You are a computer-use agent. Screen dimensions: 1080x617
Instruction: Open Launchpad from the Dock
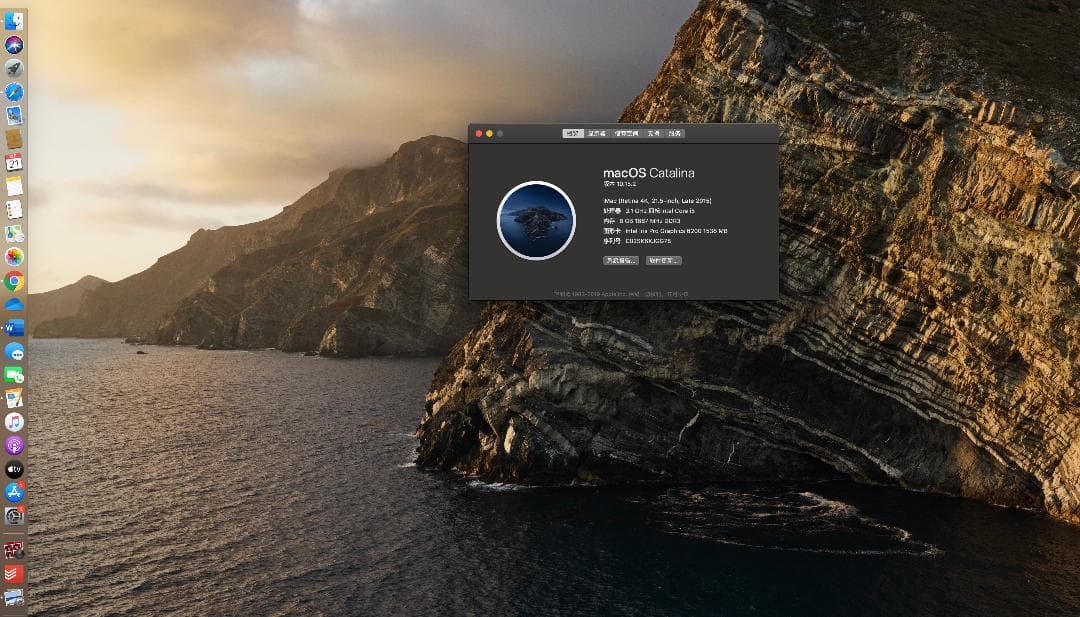[14, 70]
